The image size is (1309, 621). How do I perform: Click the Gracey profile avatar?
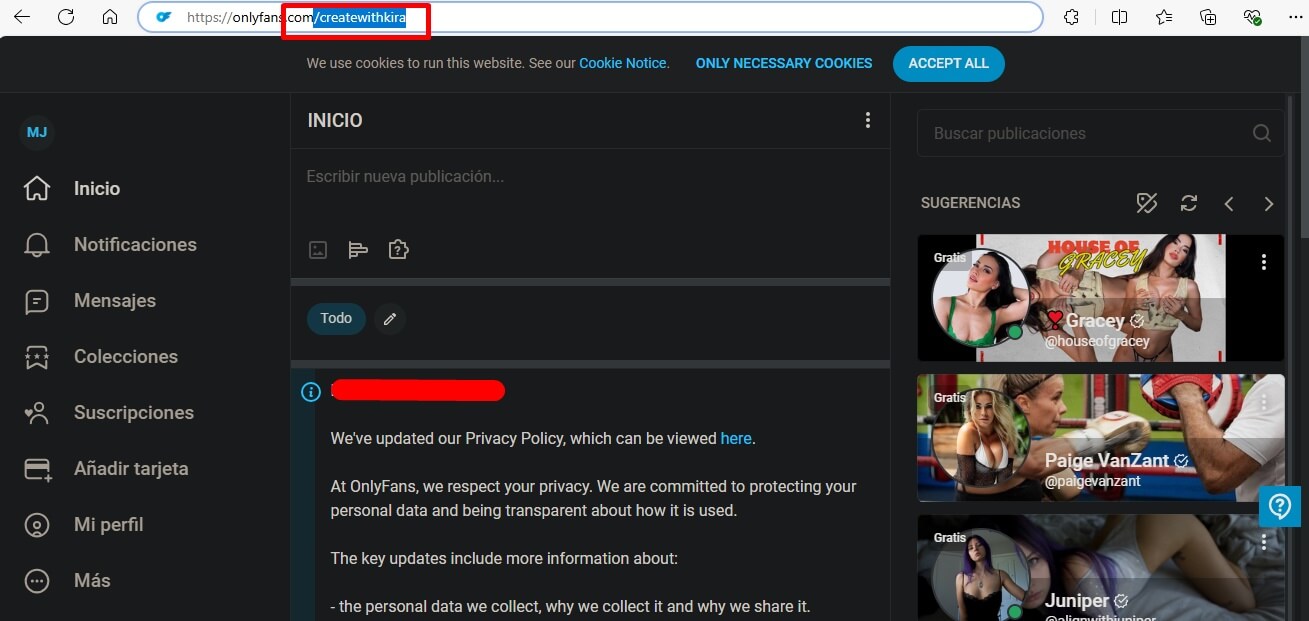[x=979, y=298]
